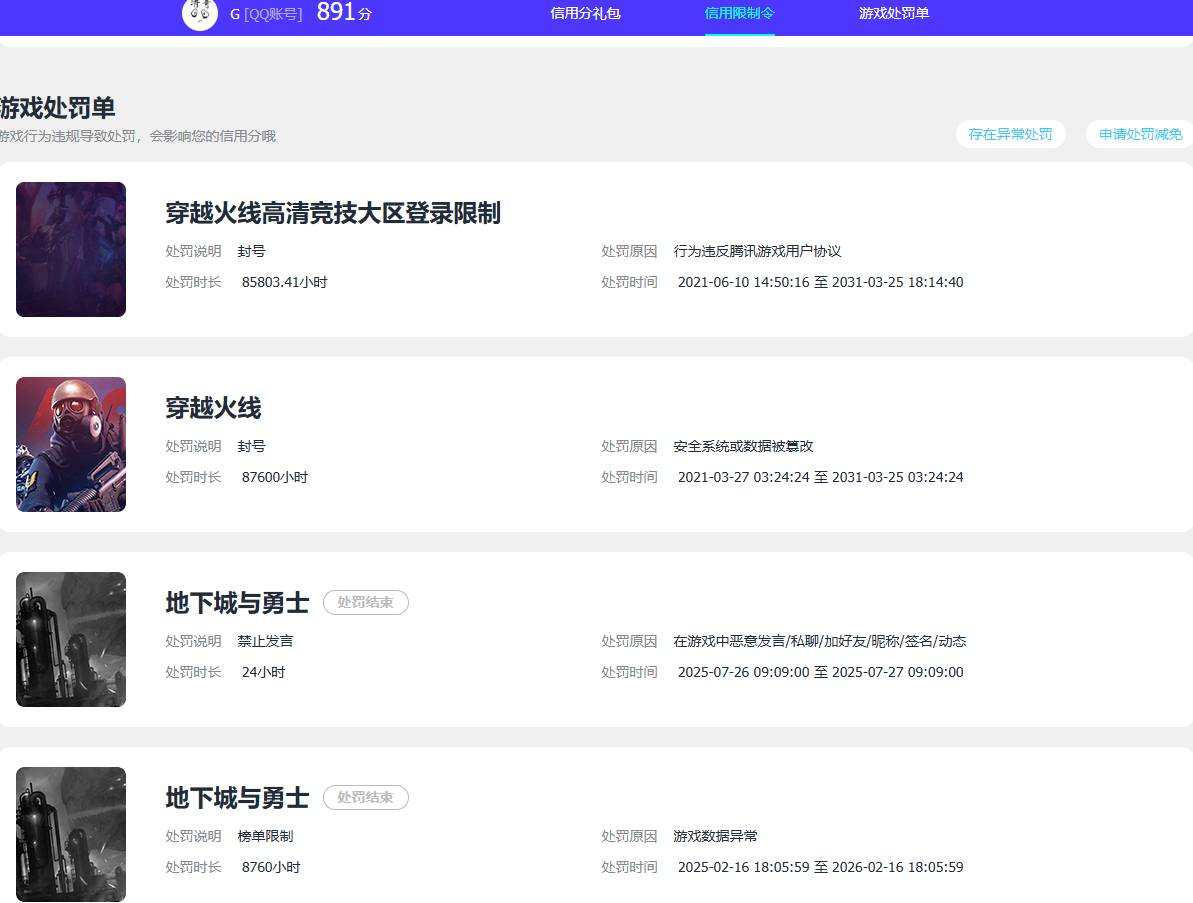The height and width of the screenshot is (903, 1193).
Task: Click the time range starting 2021-03-27 03:24:24
Action: [820, 477]
